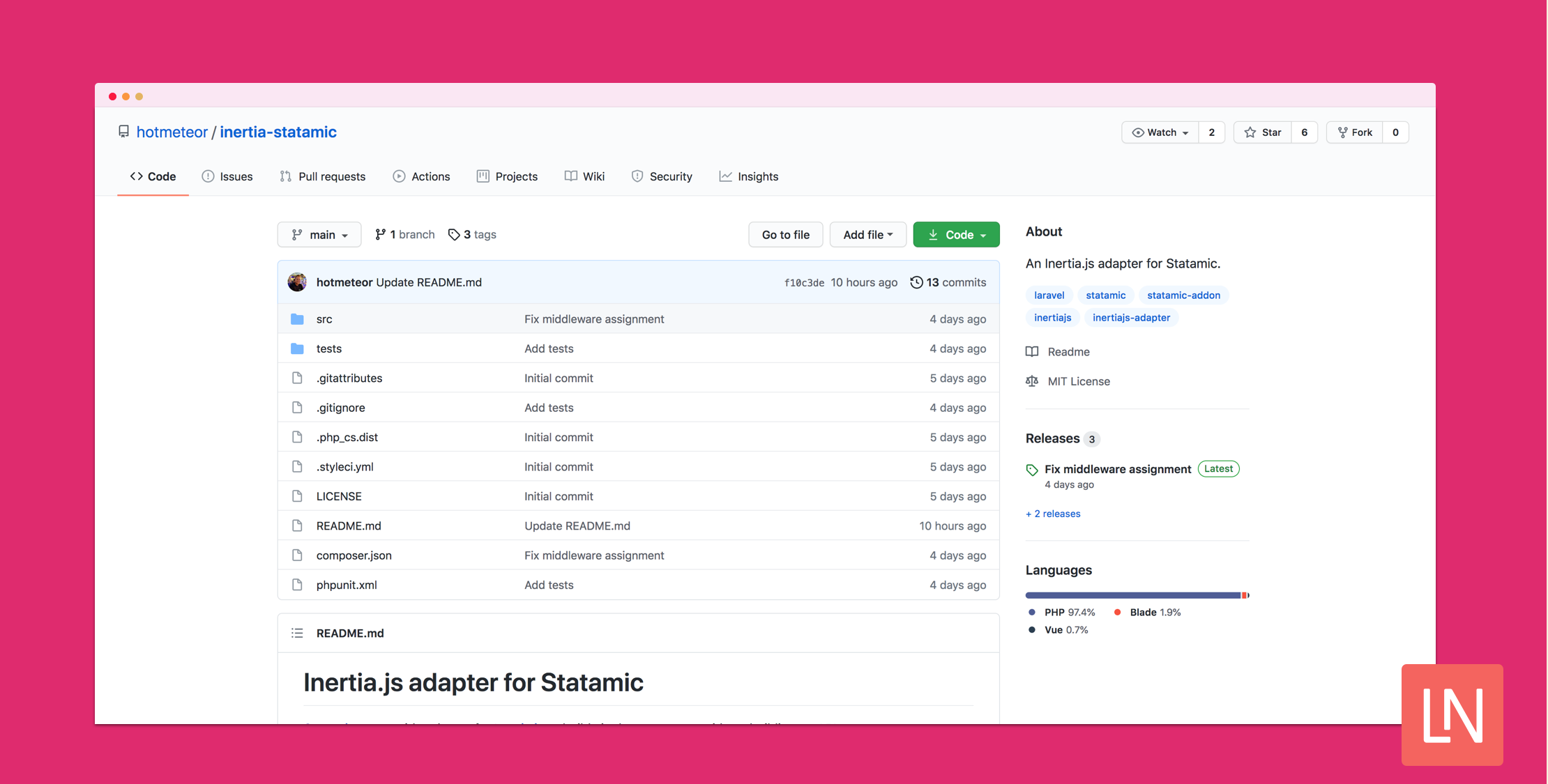Viewport: 1548px width, 784px height.
Task: Click the README.md file in file list
Action: [x=349, y=525]
